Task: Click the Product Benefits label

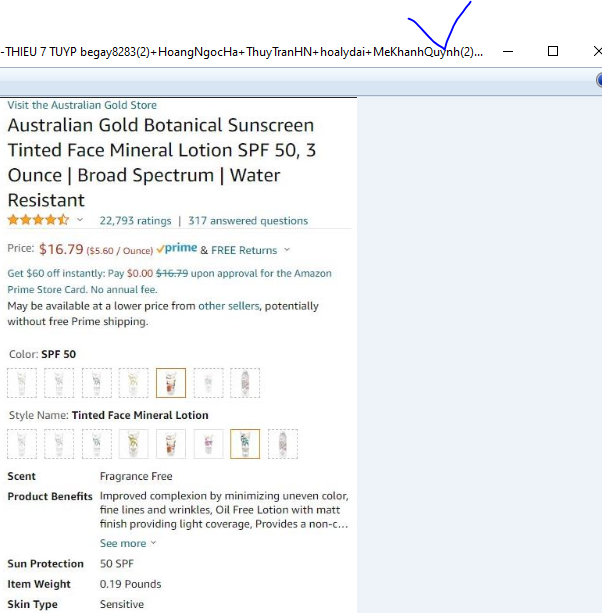Action: (50, 496)
